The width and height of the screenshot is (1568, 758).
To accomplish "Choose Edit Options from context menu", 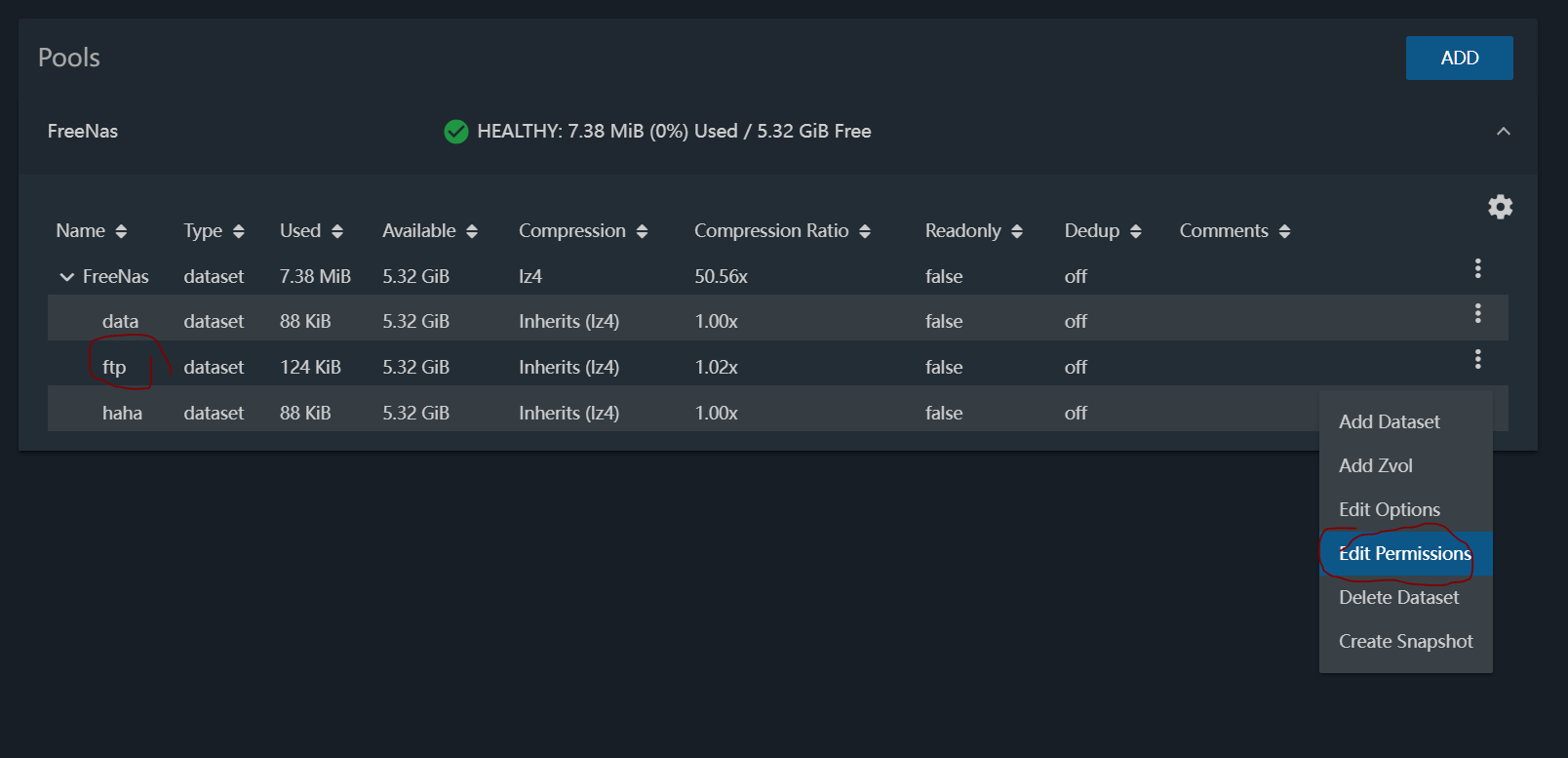I will [x=1405, y=509].
